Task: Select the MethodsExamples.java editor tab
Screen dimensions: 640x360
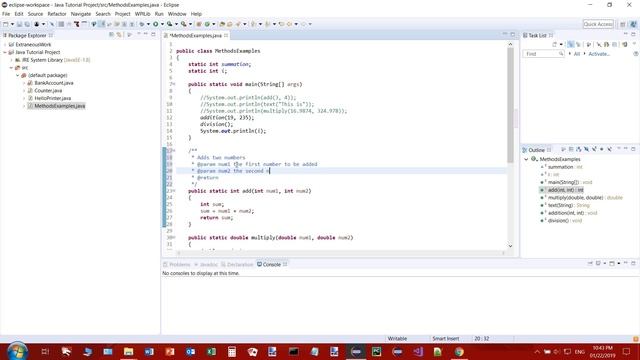Action: [x=196, y=36]
